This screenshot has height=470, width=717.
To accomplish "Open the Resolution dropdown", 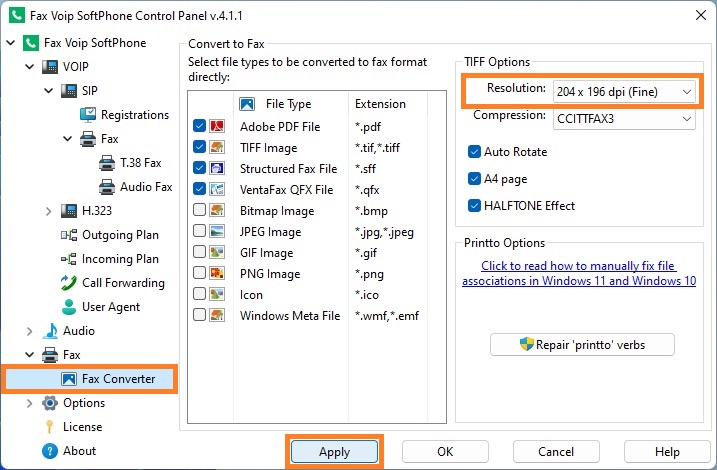I will (x=624, y=91).
